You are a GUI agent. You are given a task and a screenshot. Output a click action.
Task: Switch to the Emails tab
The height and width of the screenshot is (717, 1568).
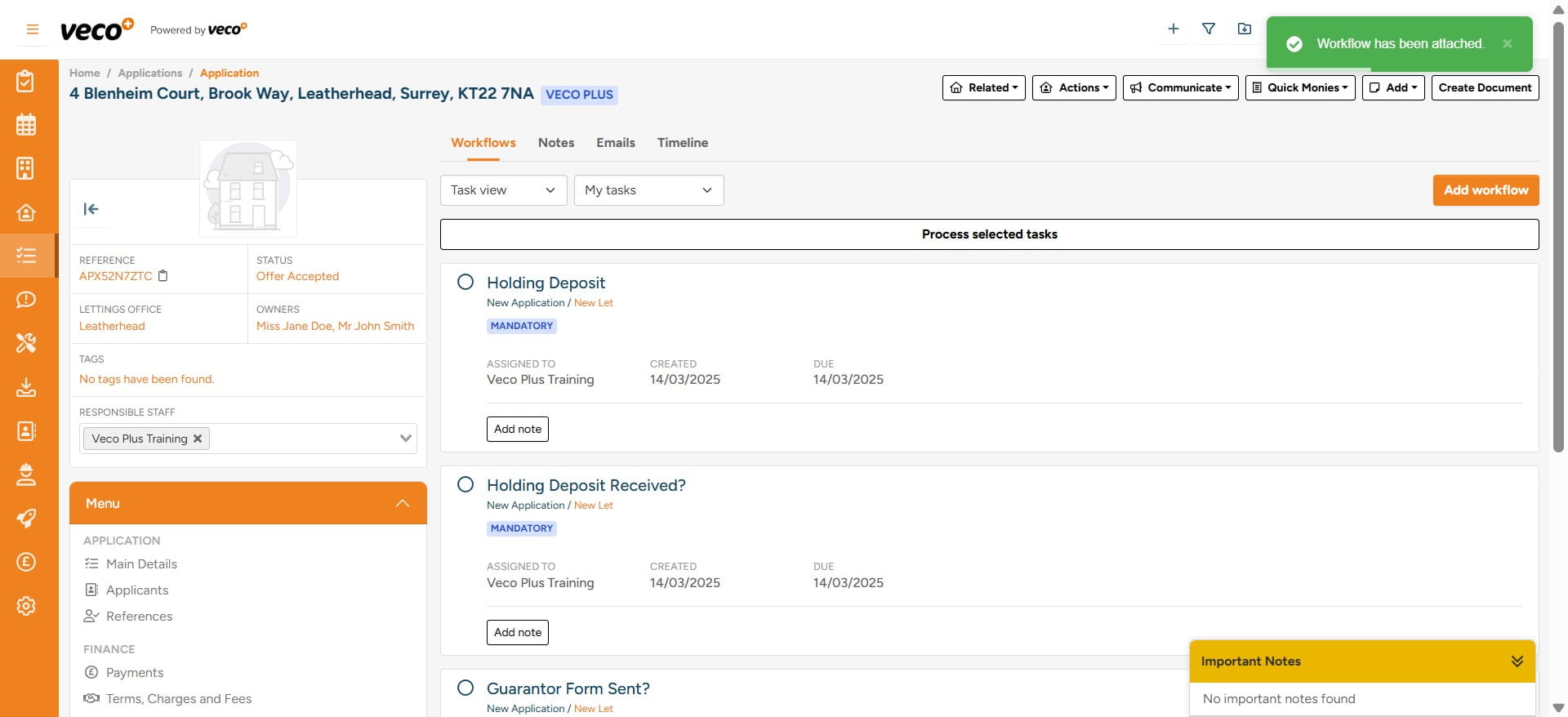(x=616, y=142)
